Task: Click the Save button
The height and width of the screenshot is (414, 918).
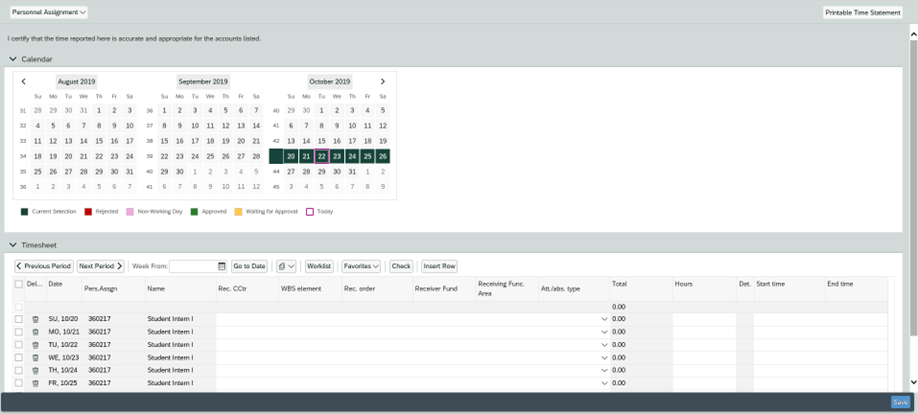Action: tap(900, 402)
